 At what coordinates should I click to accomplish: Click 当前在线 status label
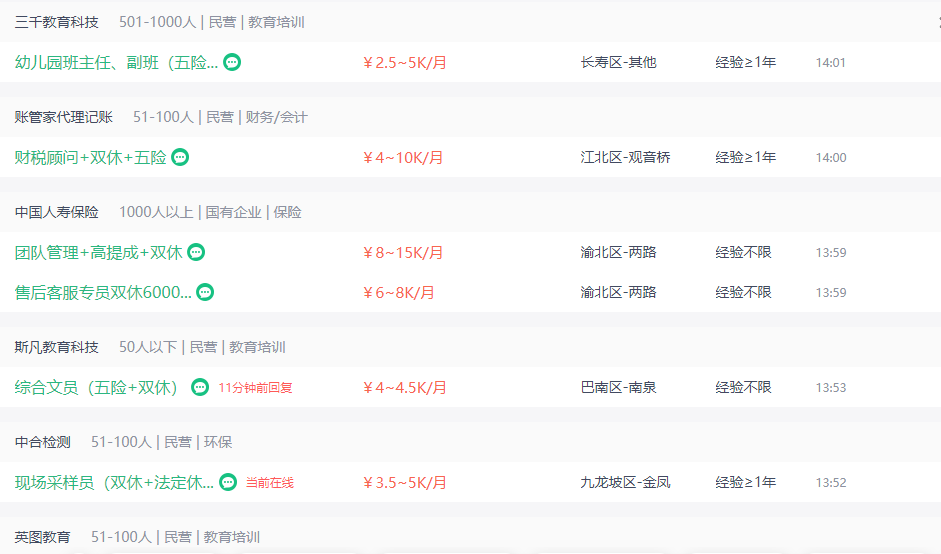pyautogui.click(x=269, y=483)
